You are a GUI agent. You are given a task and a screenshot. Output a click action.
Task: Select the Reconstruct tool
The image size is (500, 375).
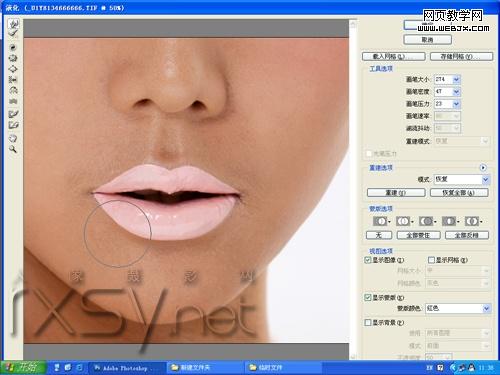13,33
